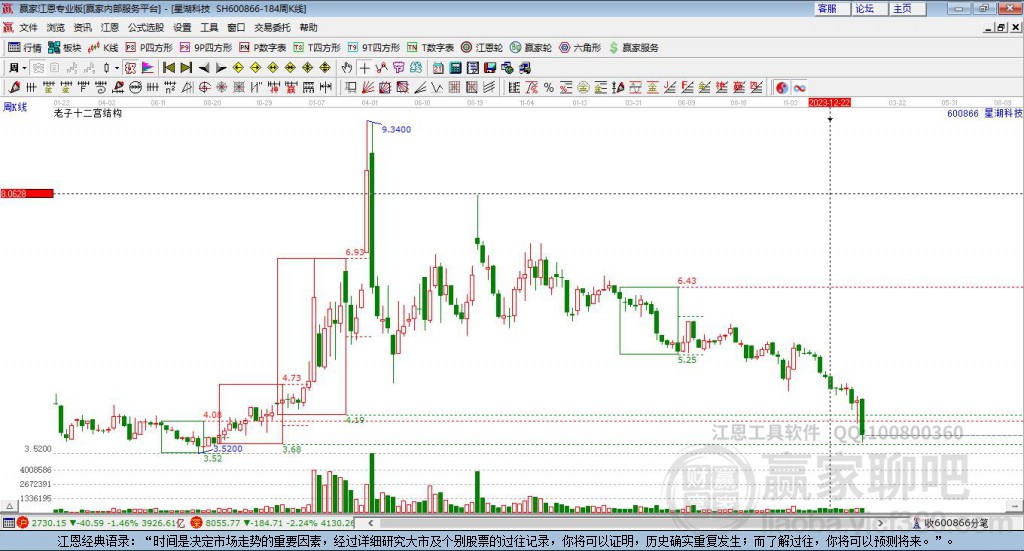Select the zigzag wave line tool

coord(437,87)
